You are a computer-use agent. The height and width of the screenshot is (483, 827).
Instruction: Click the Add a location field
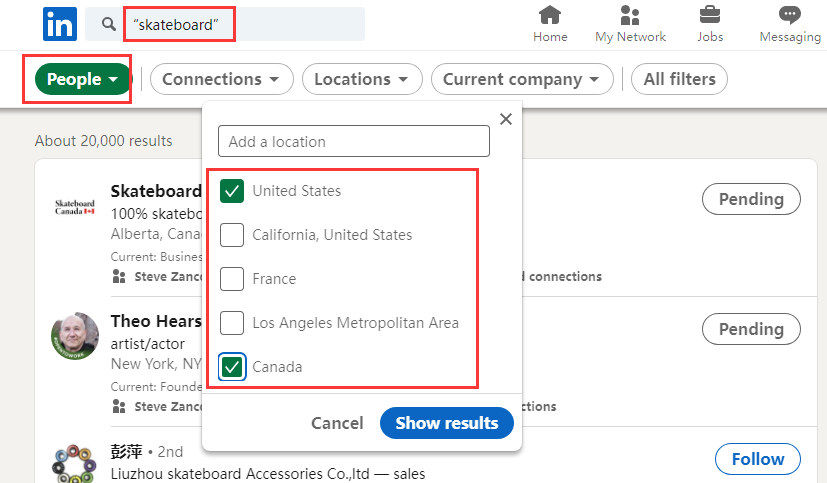pyautogui.click(x=353, y=142)
